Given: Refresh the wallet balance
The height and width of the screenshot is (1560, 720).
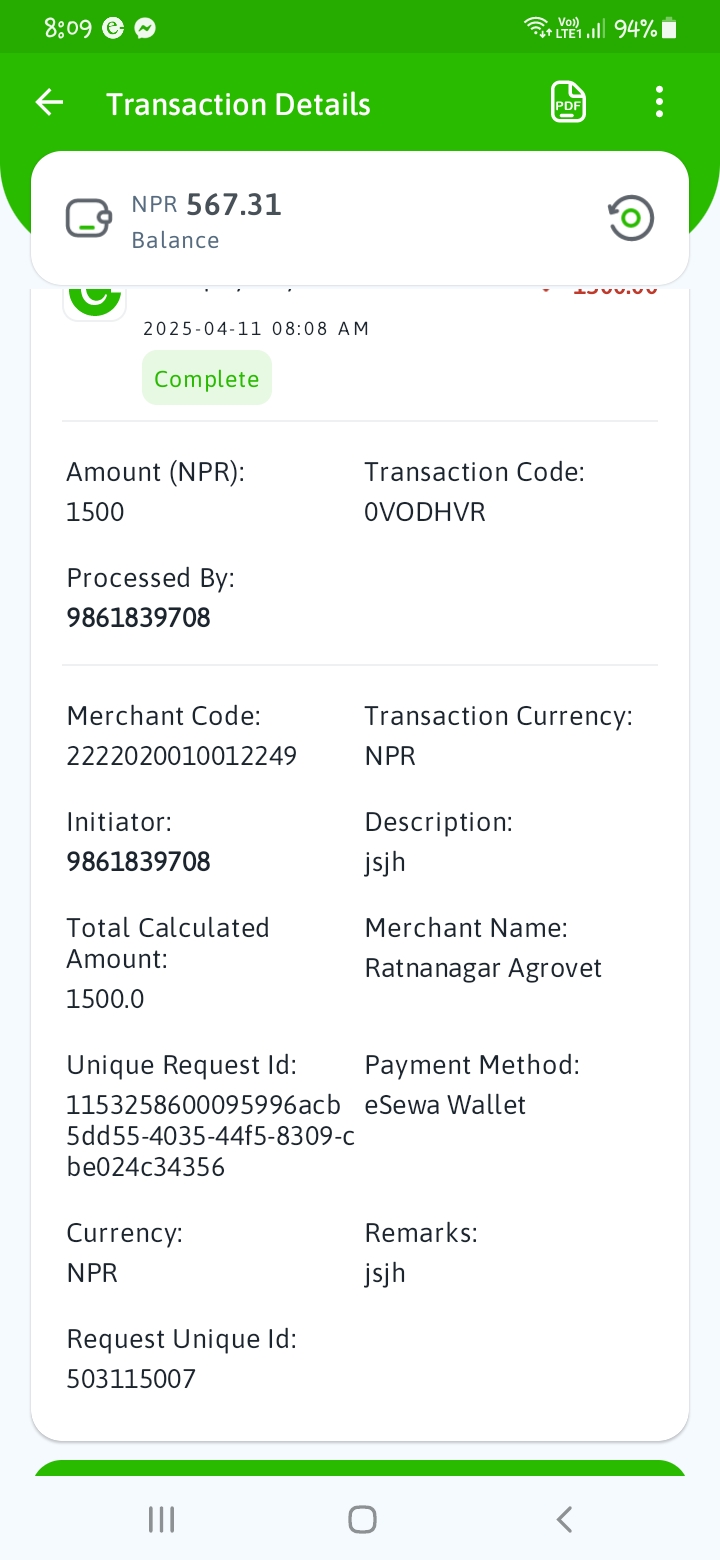Looking at the screenshot, I should [631, 218].
